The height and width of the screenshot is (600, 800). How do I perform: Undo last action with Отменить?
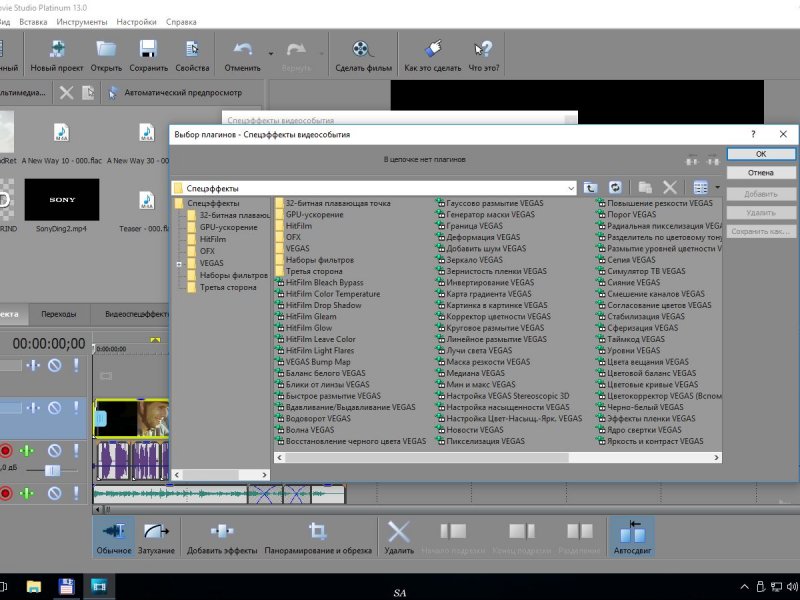point(242,56)
